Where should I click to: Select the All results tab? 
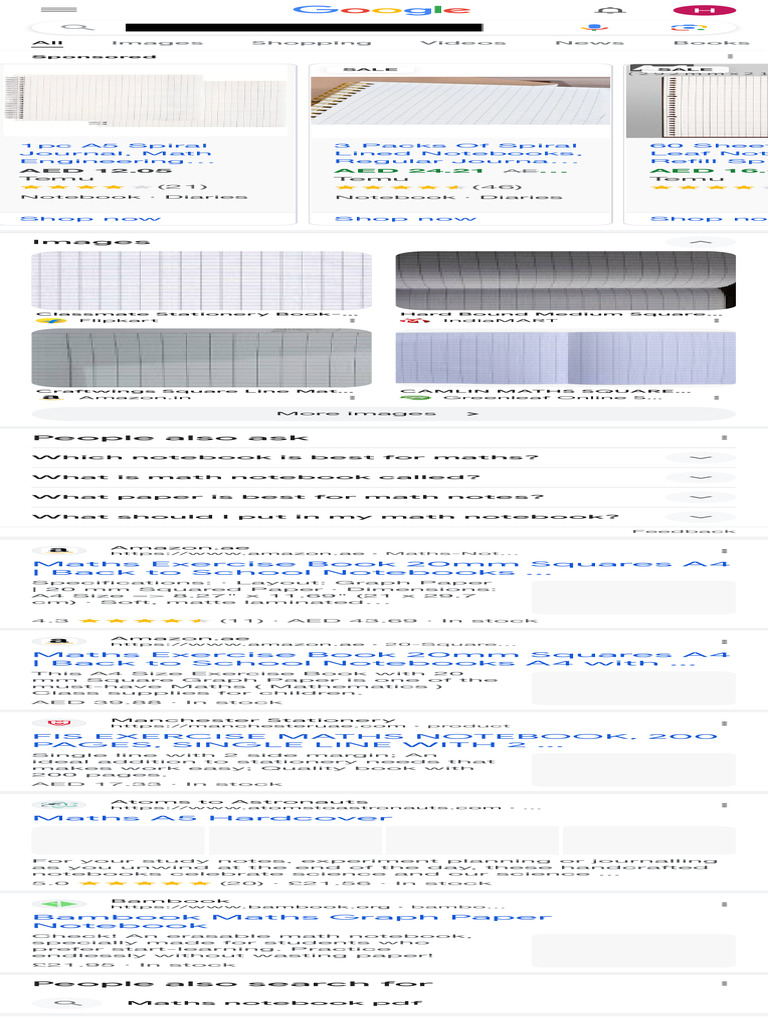(x=48, y=42)
